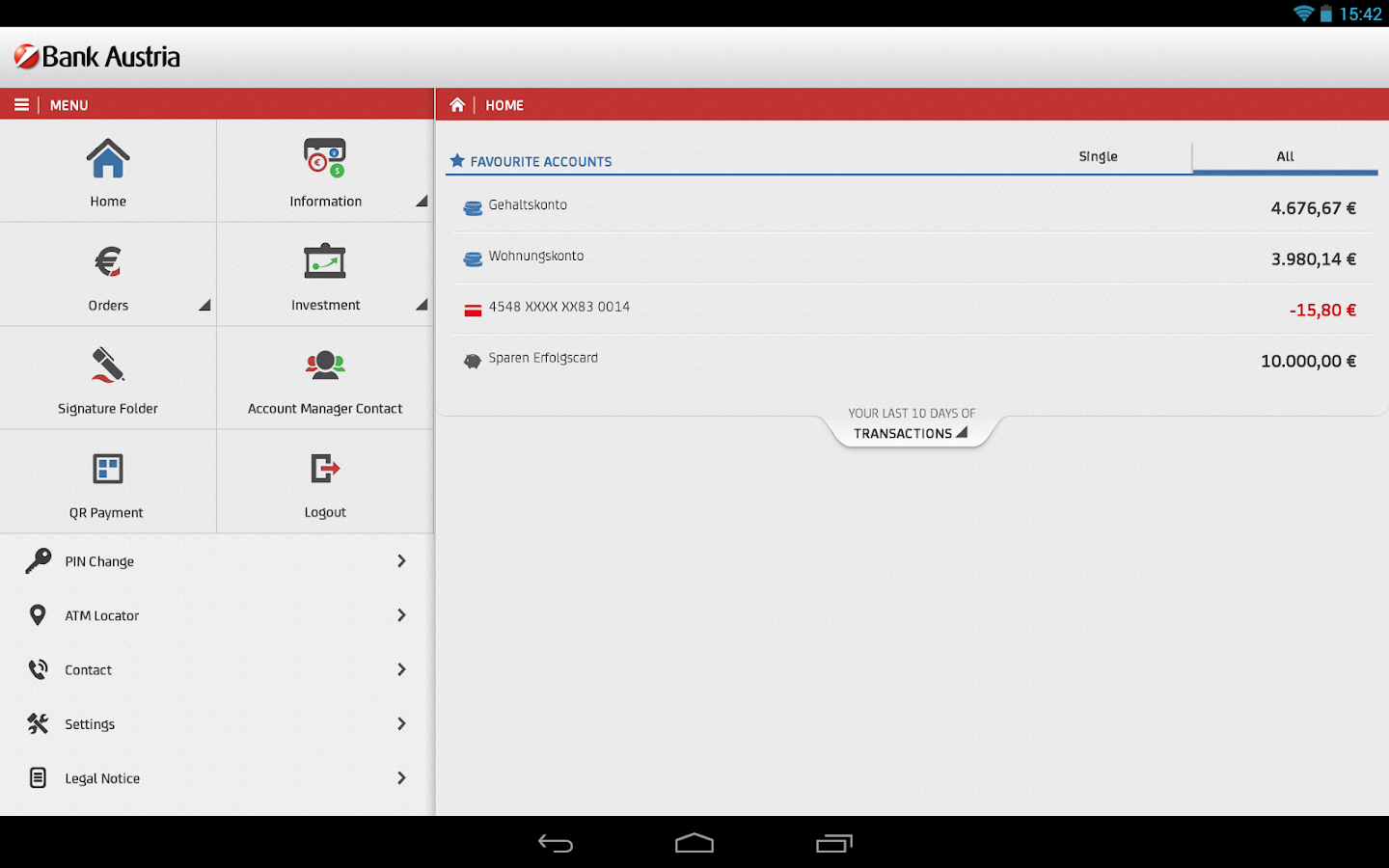Tap the Contact phone icon

[x=38, y=669]
